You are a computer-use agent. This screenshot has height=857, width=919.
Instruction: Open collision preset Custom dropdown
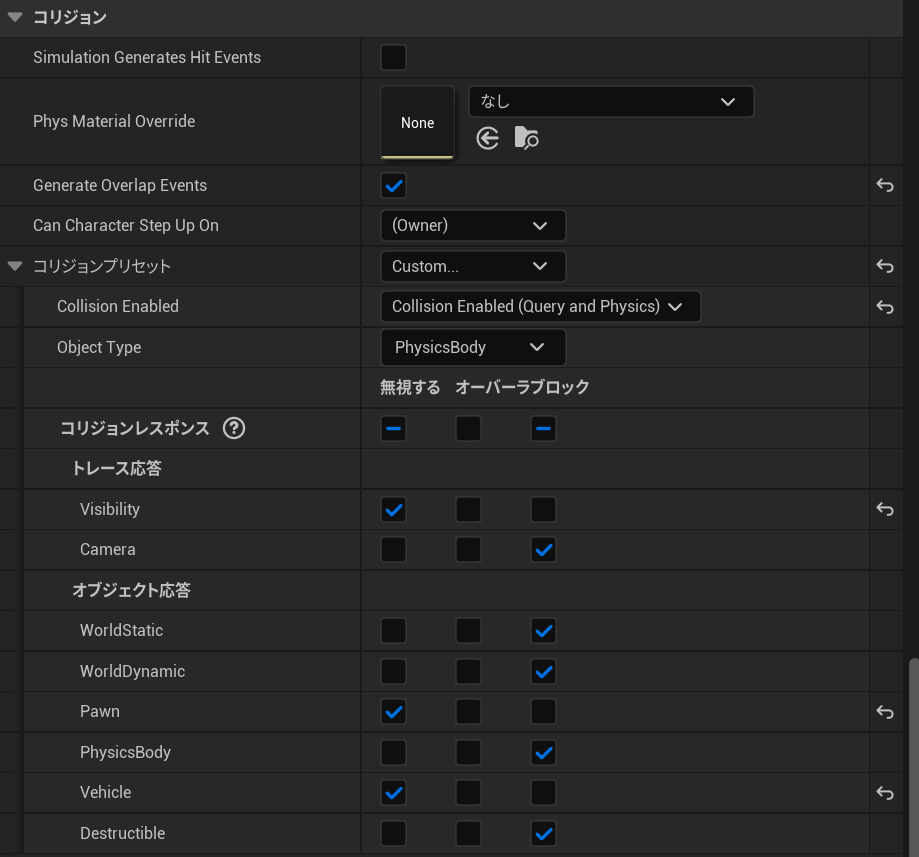point(473,267)
